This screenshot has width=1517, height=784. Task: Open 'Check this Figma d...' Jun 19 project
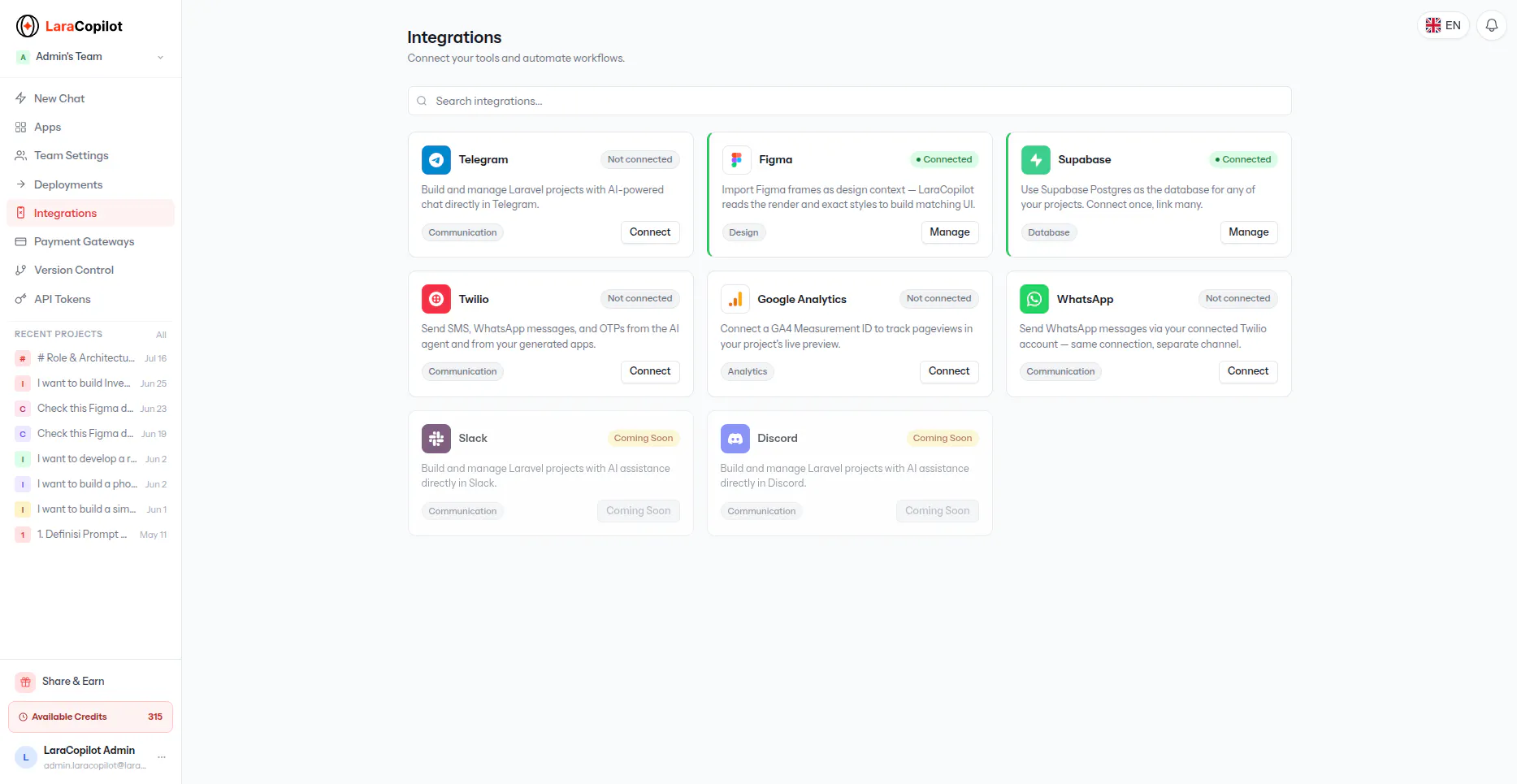(90, 434)
